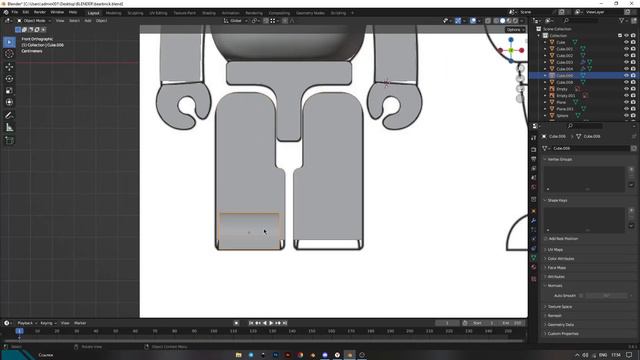Select the Annotate tool

[9, 116]
